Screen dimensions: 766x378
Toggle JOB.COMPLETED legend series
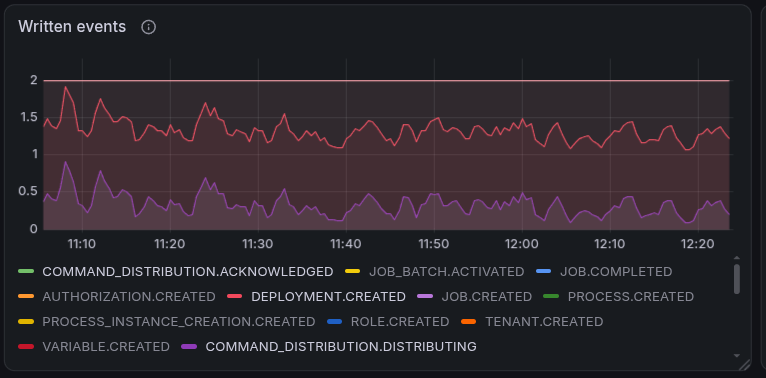click(x=616, y=272)
